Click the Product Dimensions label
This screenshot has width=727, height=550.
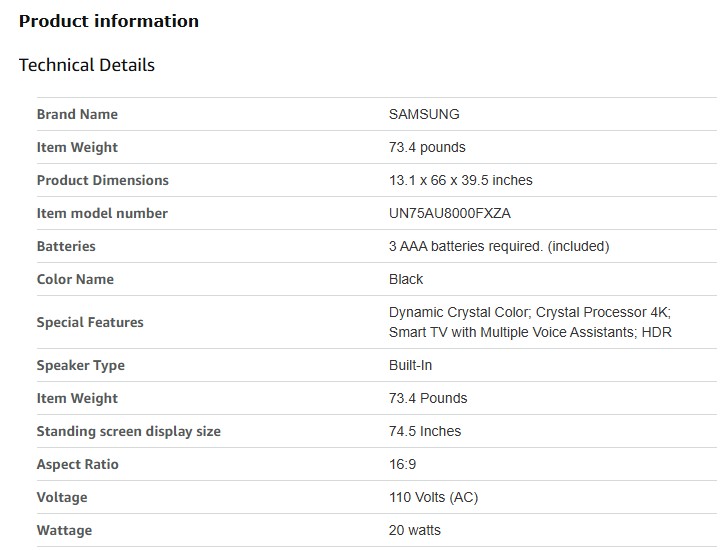point(103,180)
